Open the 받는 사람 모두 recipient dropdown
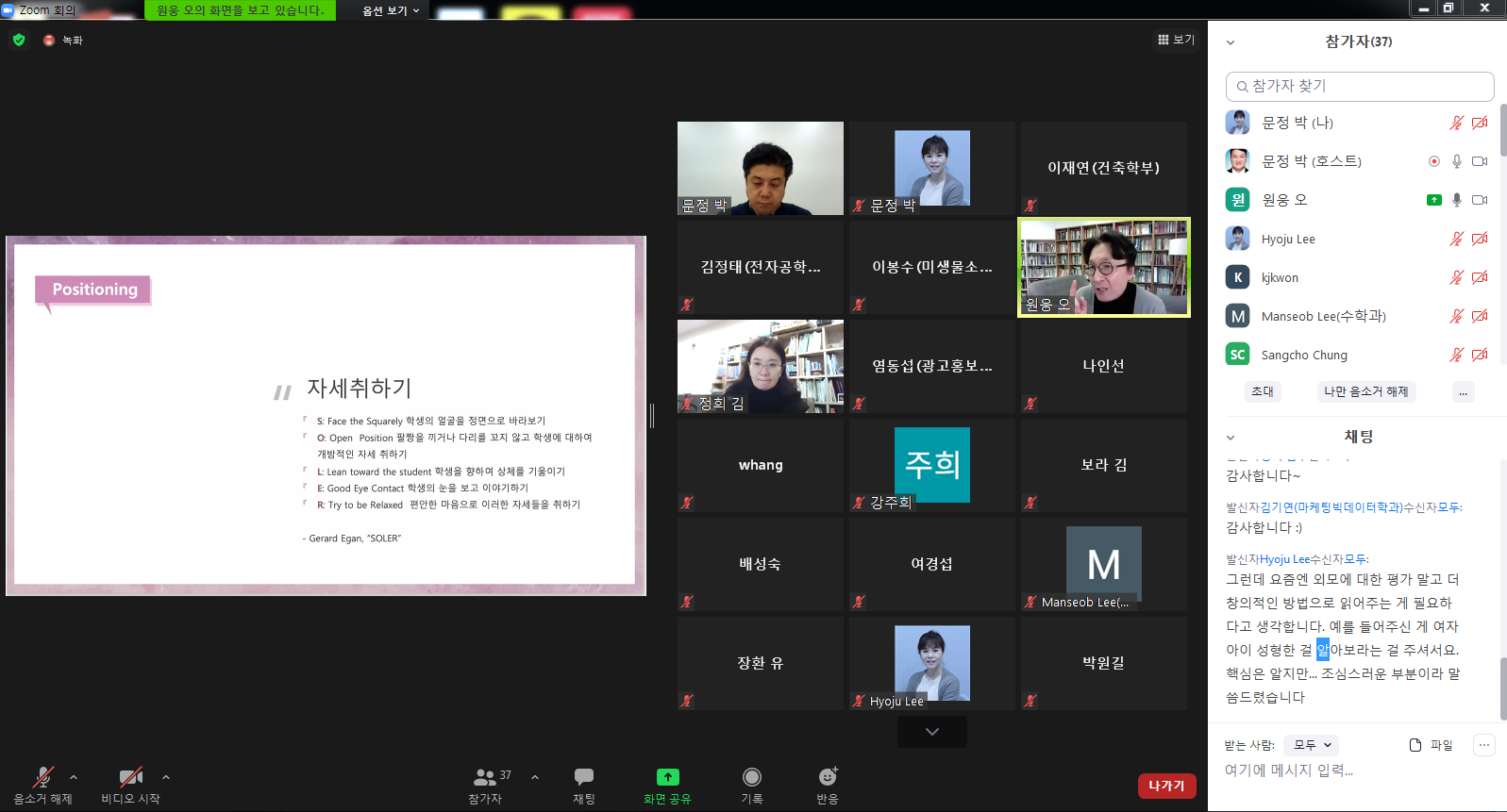The width and height of the screenshot is (1507, 812). pos(1311,745)
